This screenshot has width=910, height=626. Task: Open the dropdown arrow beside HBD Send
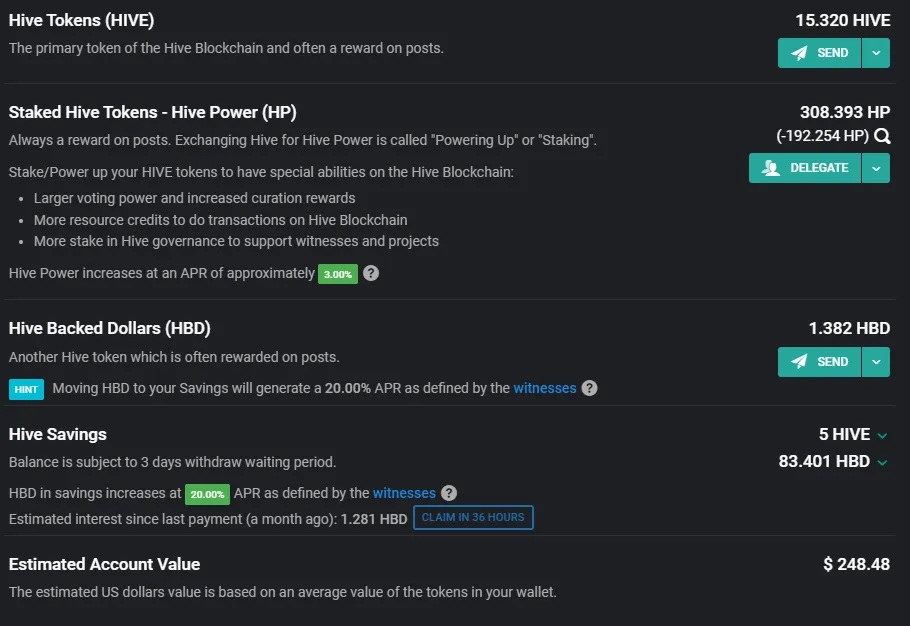point(876,361)
